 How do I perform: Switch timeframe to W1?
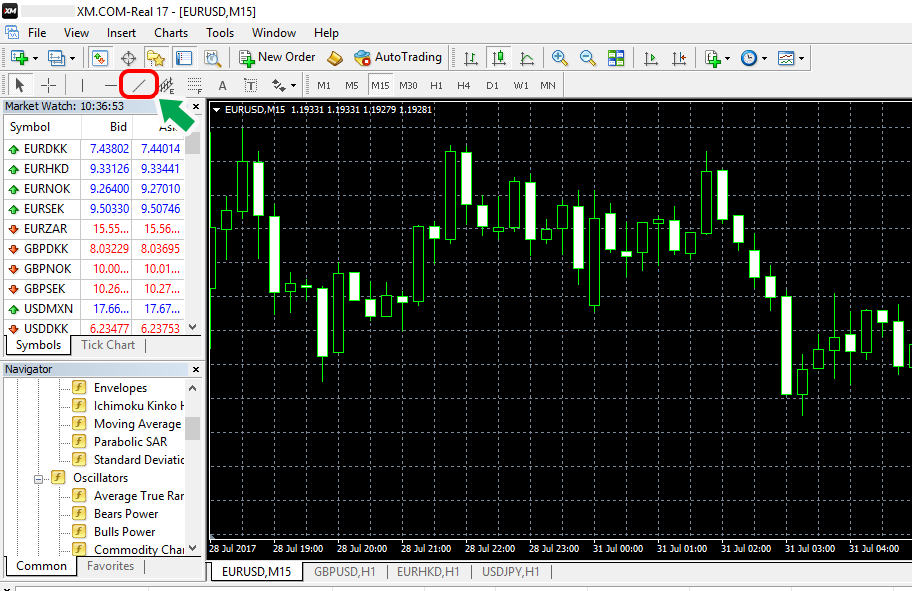pos(521,86)
